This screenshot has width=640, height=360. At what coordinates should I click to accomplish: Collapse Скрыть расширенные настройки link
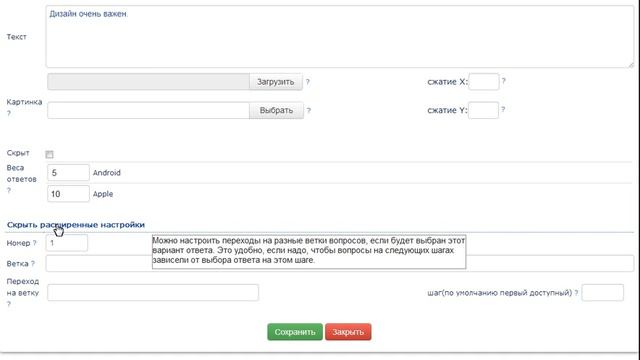point(76,225)
